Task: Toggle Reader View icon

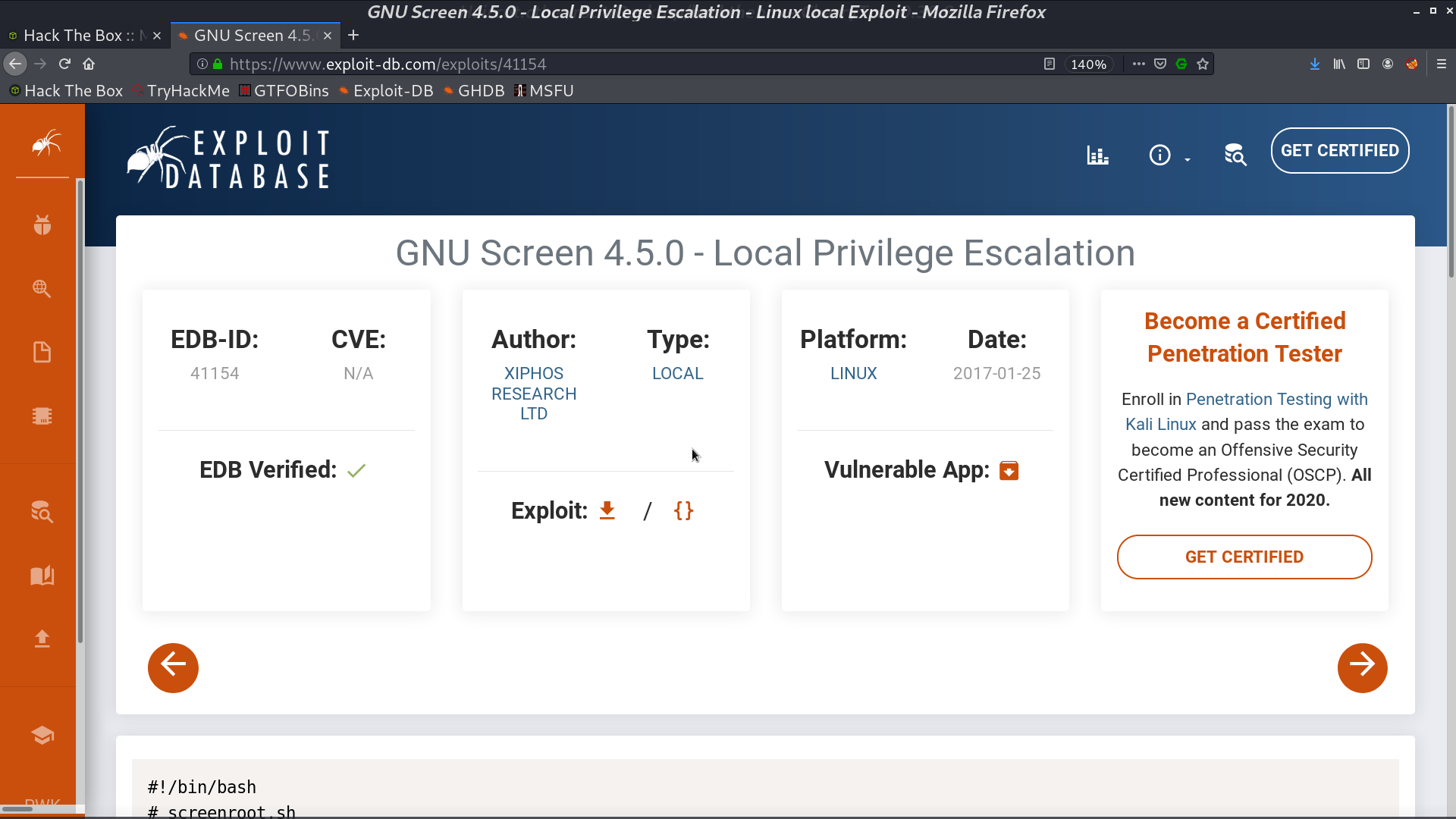Action: pyautogui.click(x=1050, y=64)
